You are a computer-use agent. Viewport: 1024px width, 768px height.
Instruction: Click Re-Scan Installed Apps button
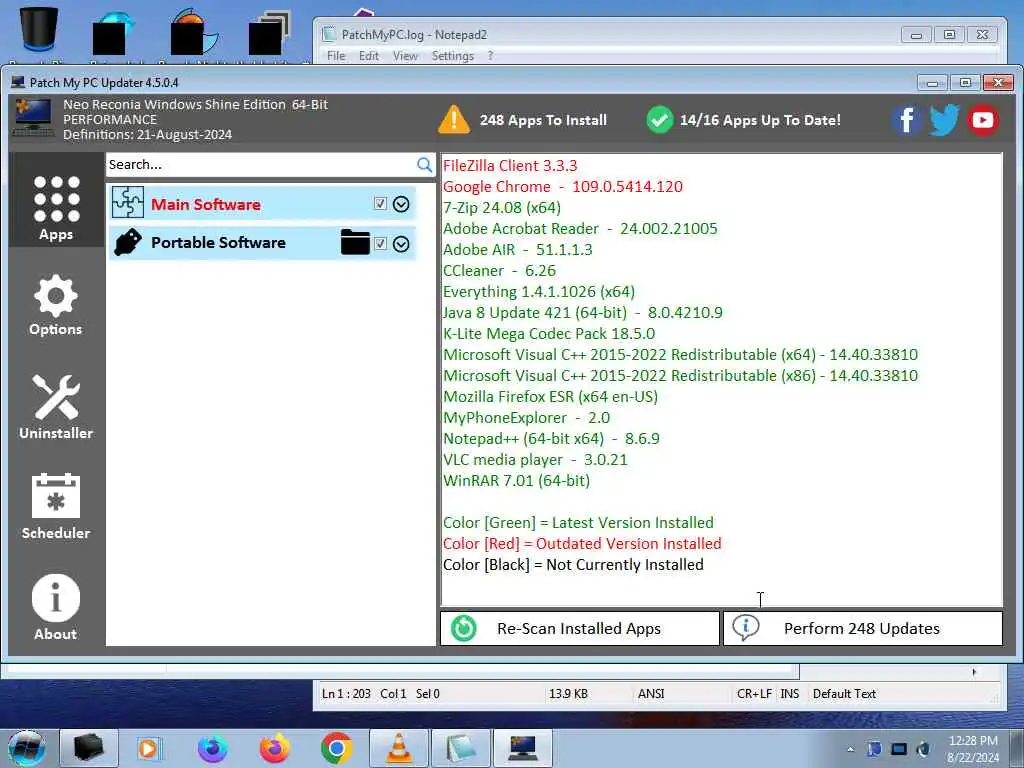tap(580, 628)
